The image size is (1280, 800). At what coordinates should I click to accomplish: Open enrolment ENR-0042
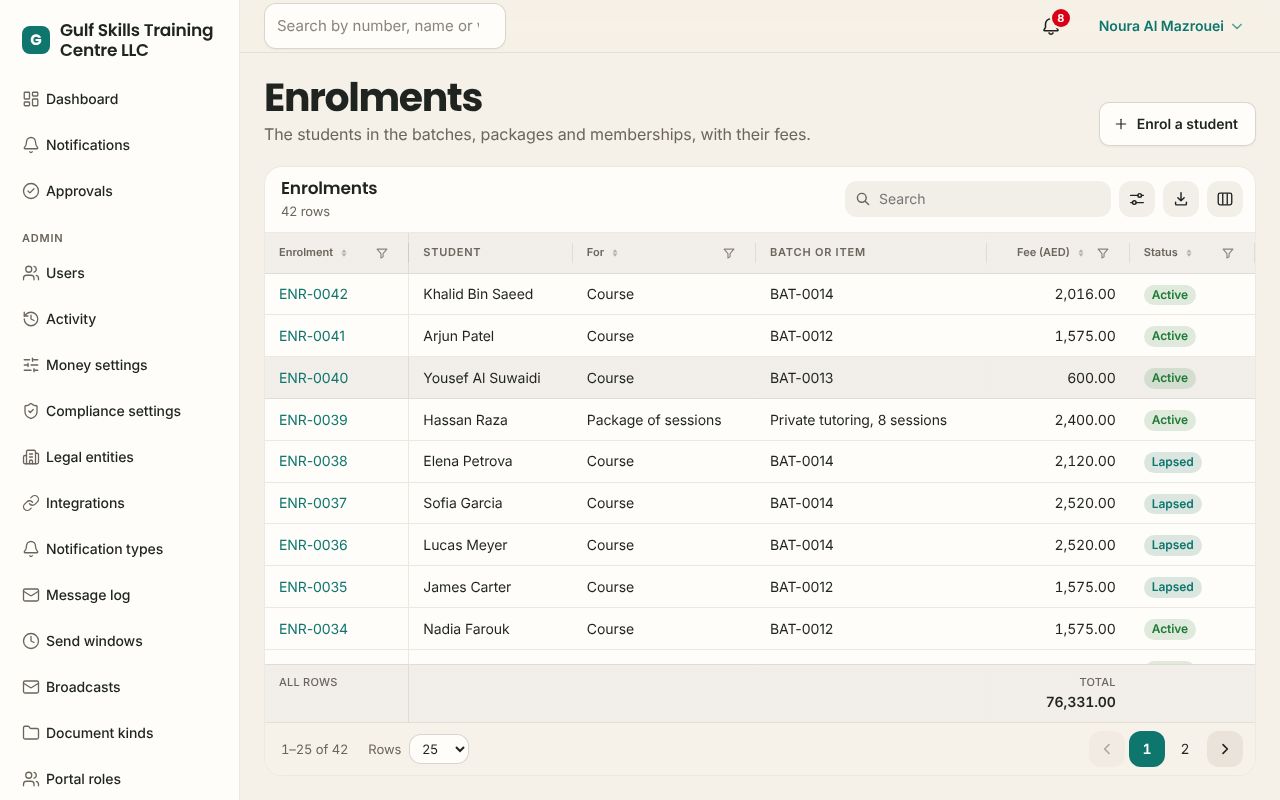tap(313, 294)
